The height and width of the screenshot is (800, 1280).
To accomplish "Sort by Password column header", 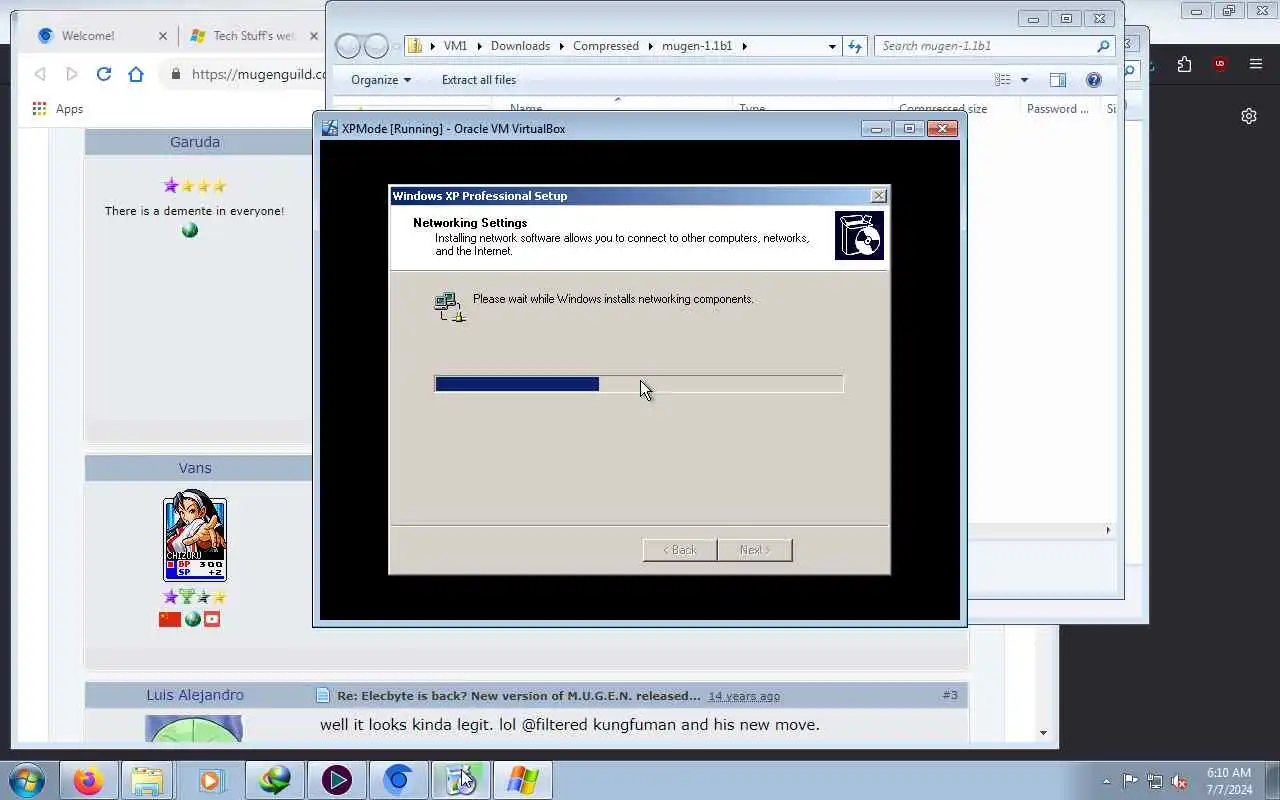I will [x=1058, y=108].
